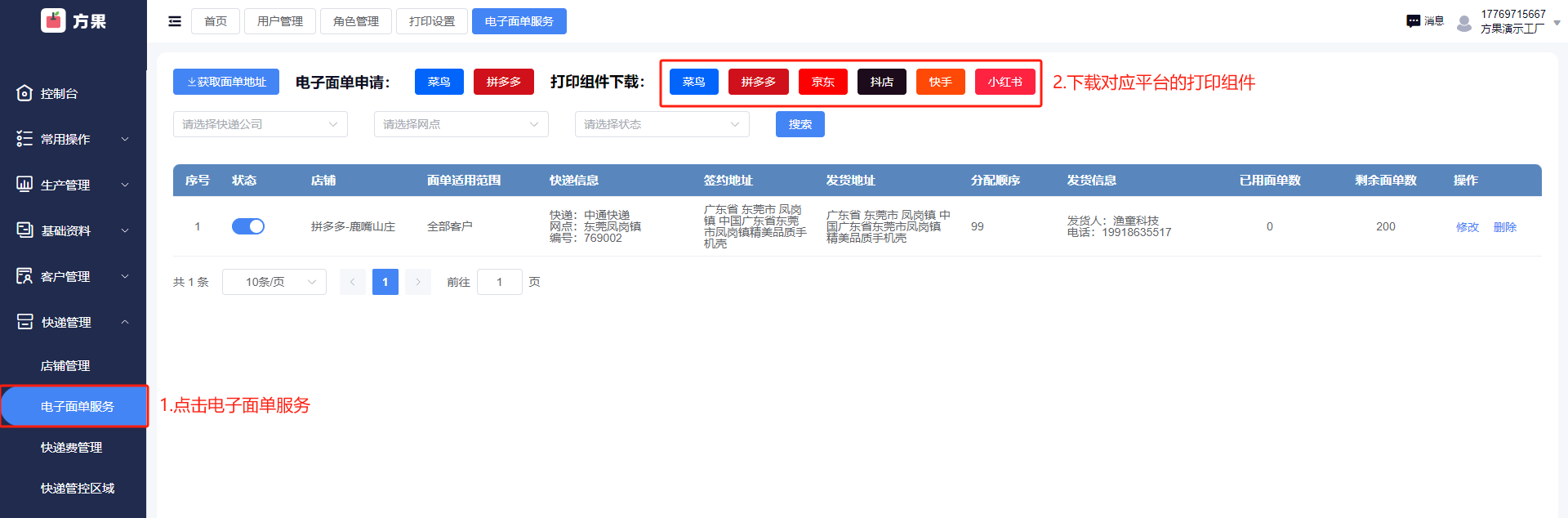Collapse the 快递管理 menu chevron
Screen dimensions: 1568x518
[x=125, y=322]
